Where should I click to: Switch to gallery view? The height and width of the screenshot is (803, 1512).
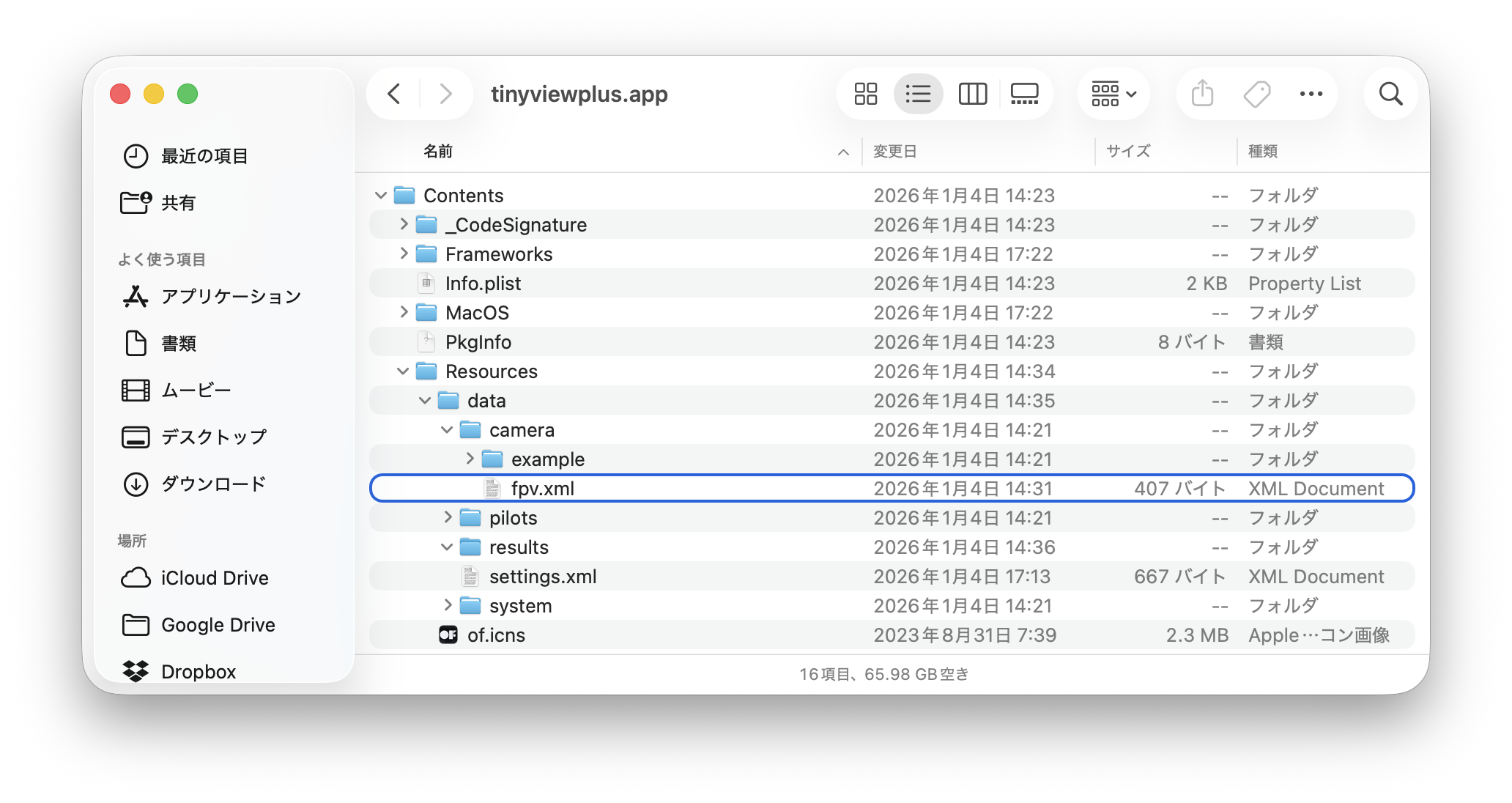tap(1024, 94)
